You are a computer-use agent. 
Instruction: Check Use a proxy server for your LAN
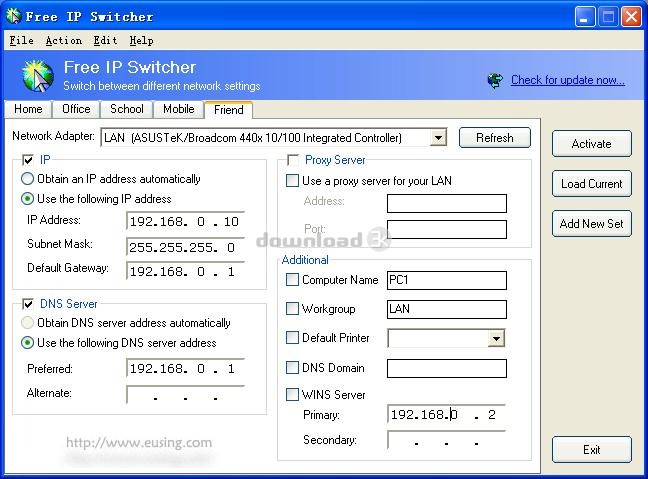pos(292,181)
